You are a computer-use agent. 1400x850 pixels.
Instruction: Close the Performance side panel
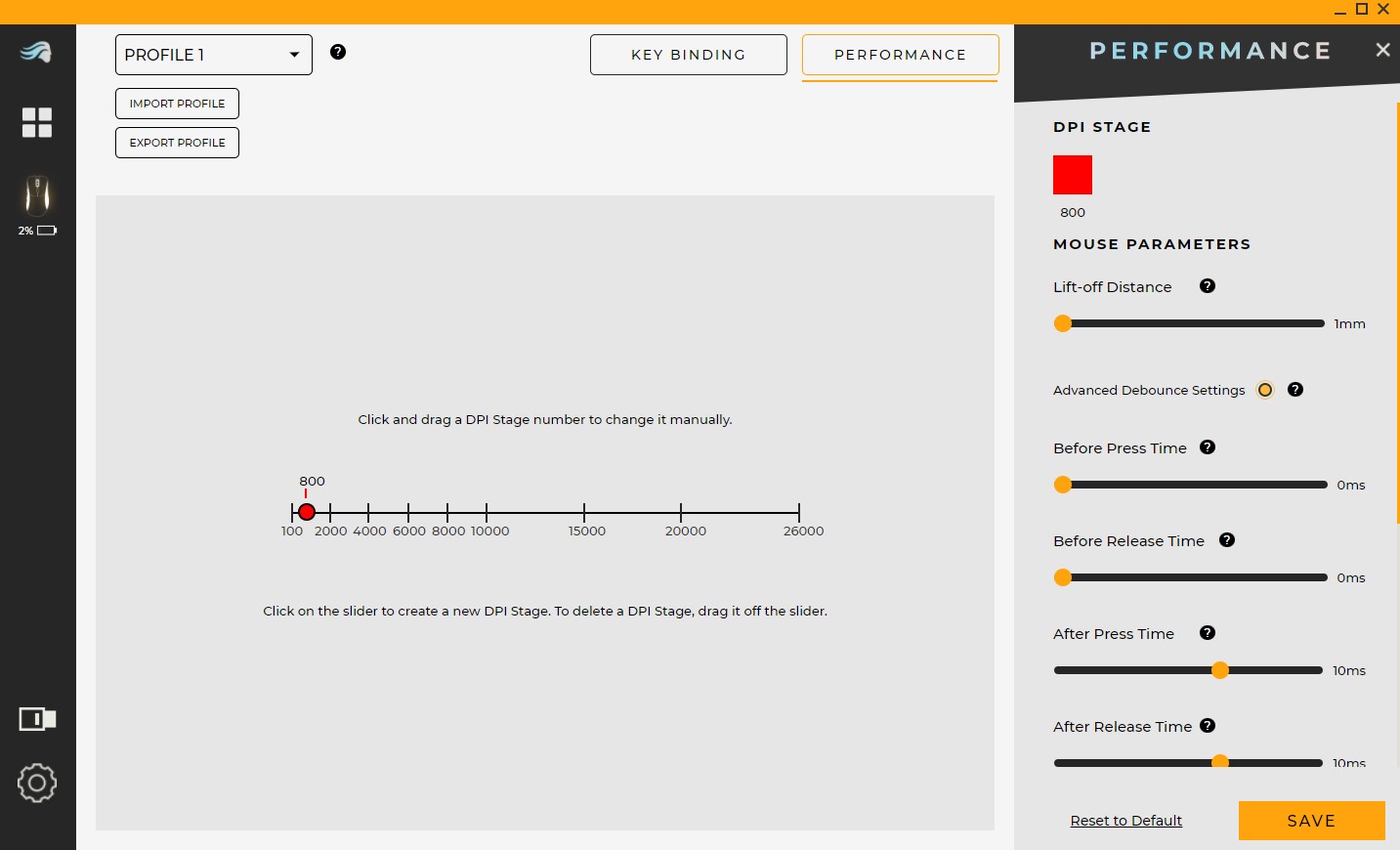1382,50
